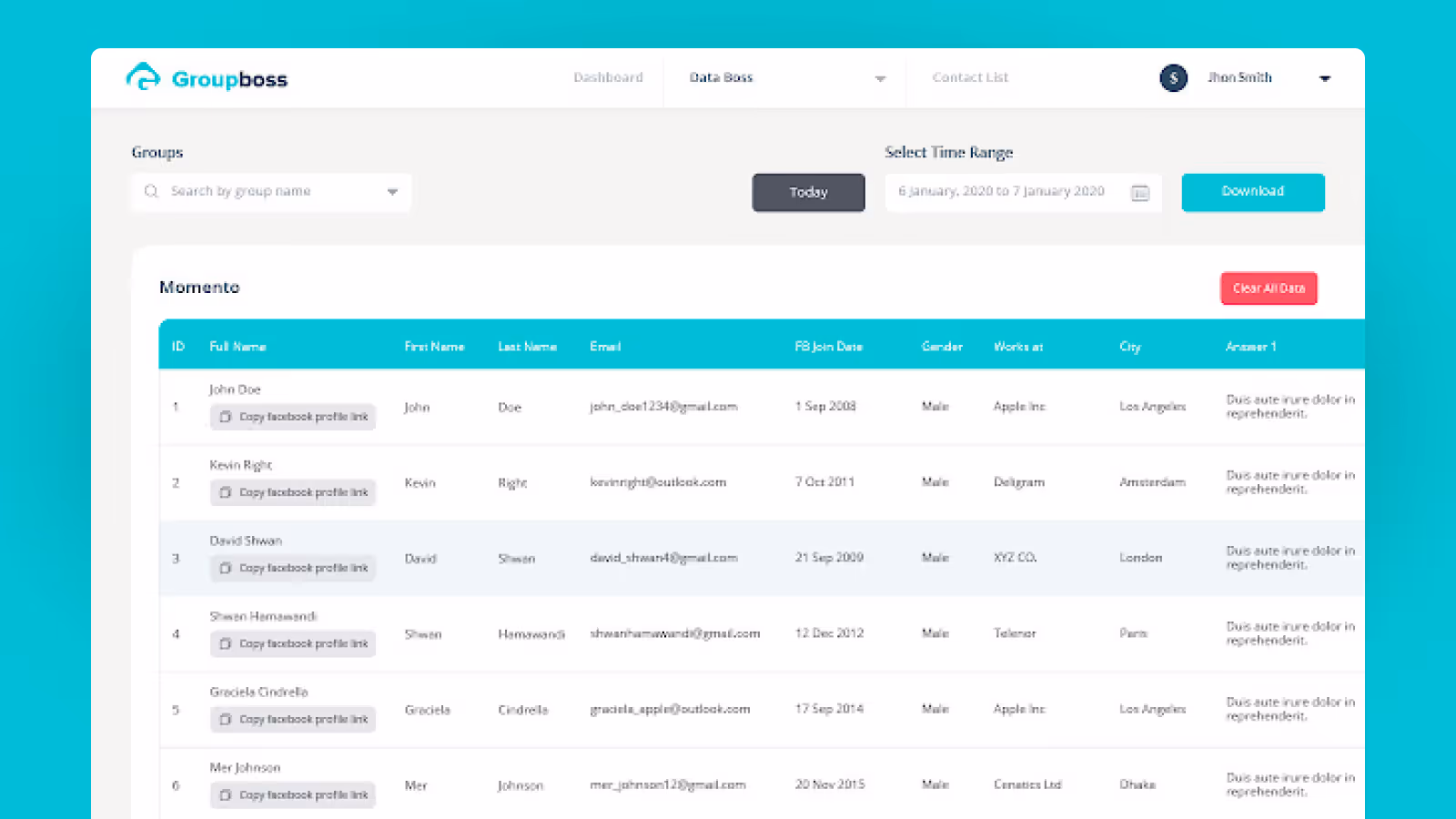Click the ID column header
Screen dimensions: 1456x819
[x=178, y=347]
